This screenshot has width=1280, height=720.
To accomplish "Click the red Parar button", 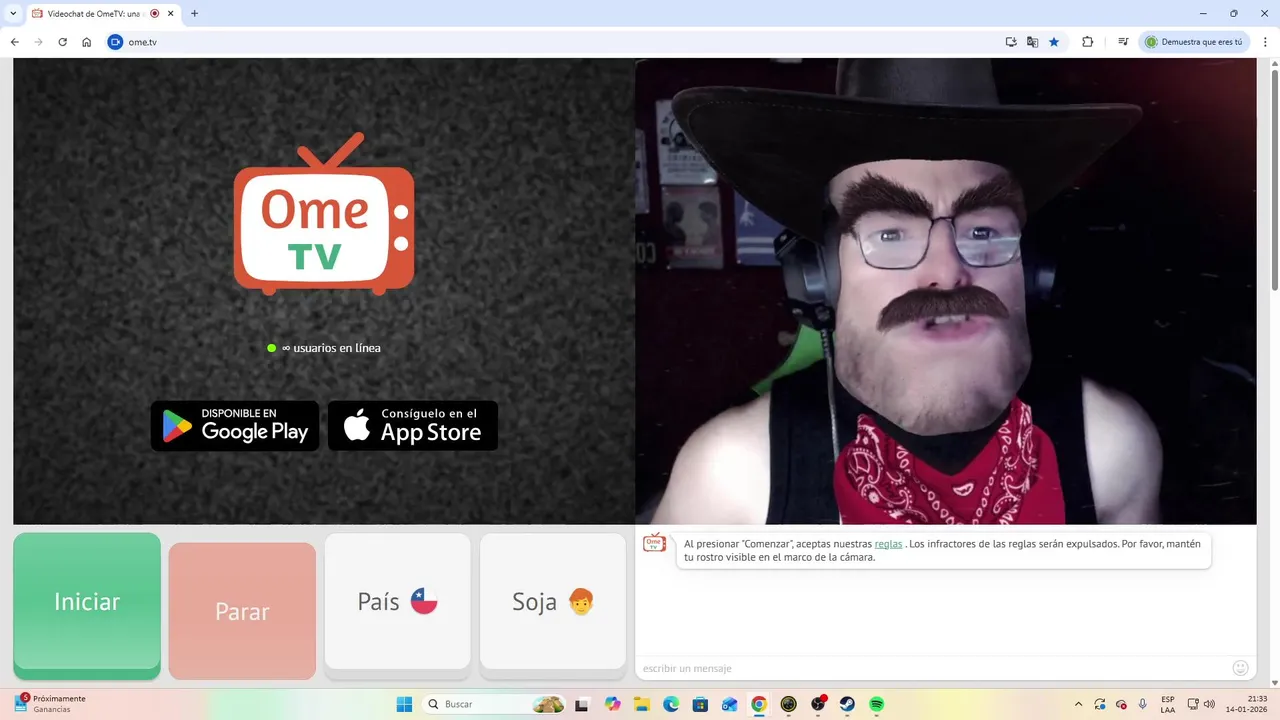I will tap(242, 610).
